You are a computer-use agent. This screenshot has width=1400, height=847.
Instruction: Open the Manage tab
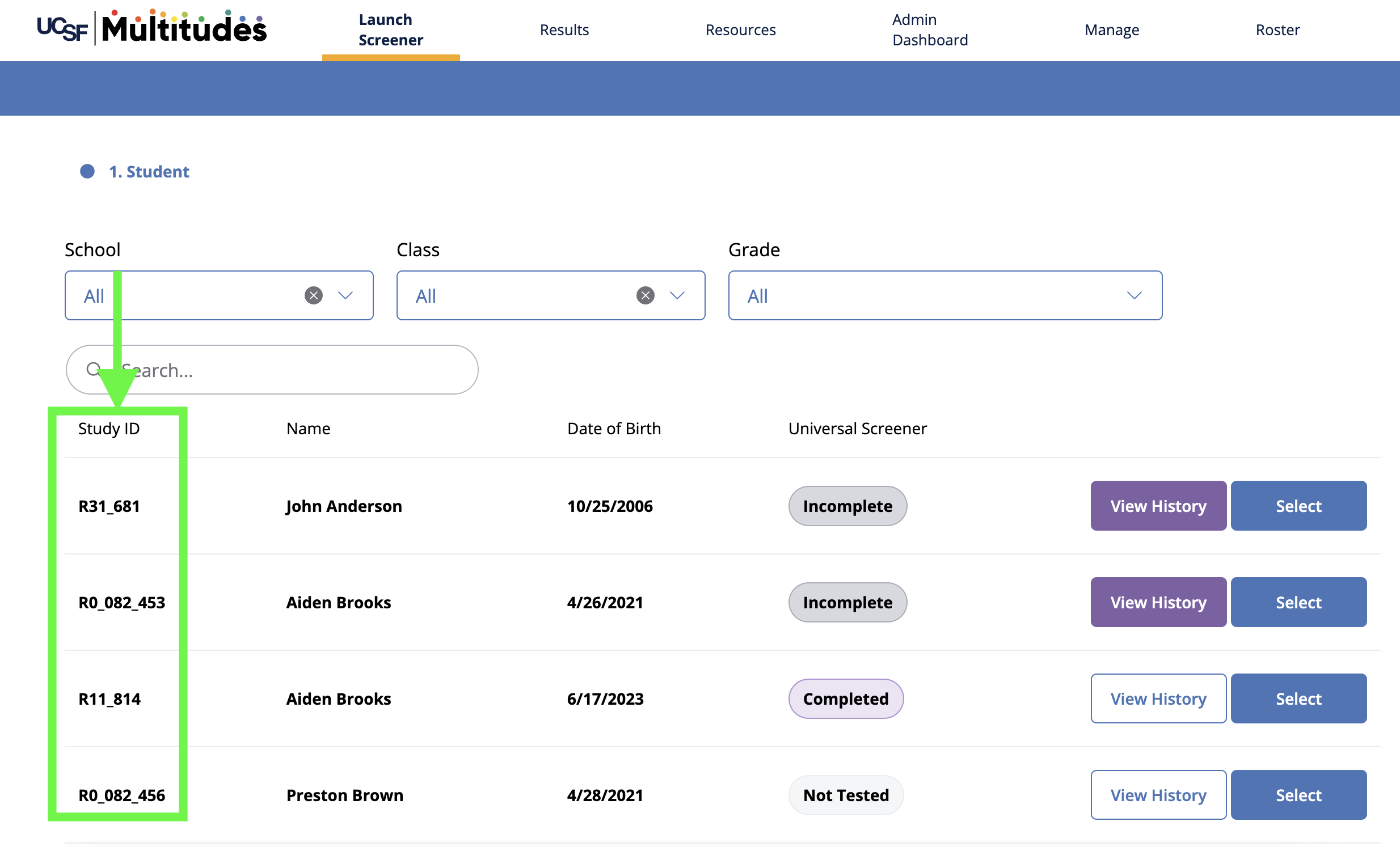(1111, 29)
